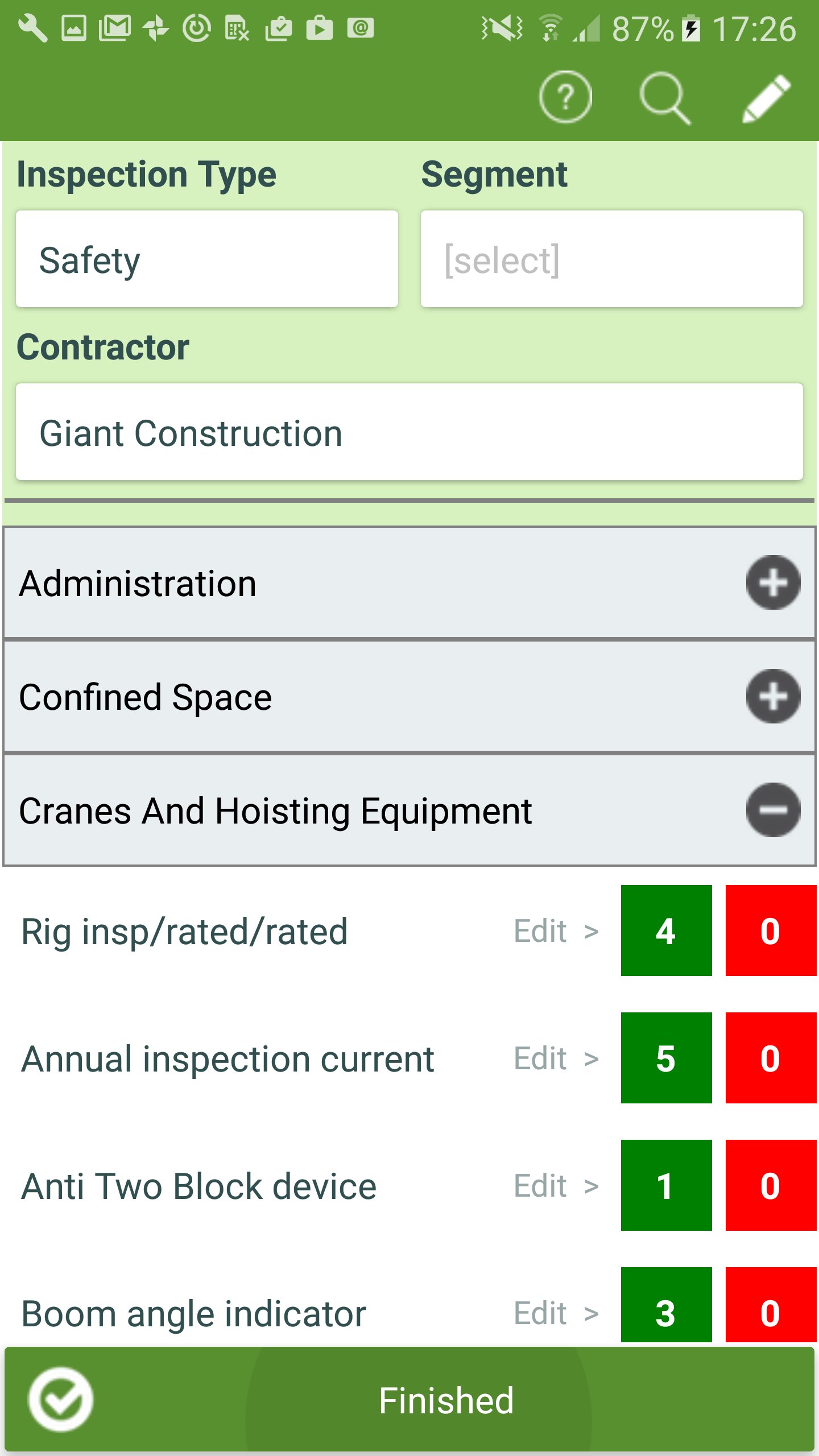
Task: Collapse Cranes And Hoisting Equipment section
Action: pos(773,810)
